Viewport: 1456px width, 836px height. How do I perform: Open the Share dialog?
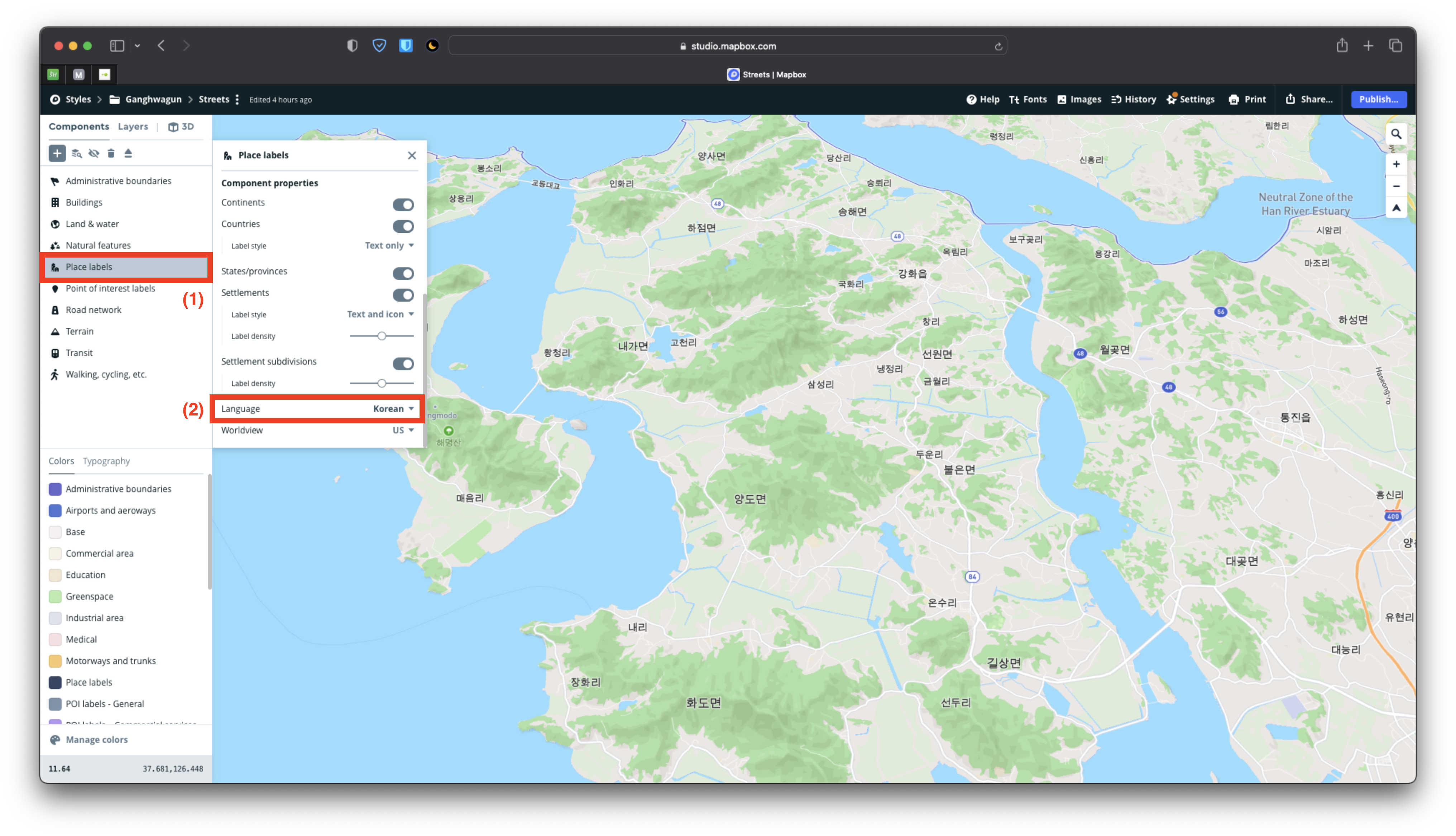(x=1308, y=99)
